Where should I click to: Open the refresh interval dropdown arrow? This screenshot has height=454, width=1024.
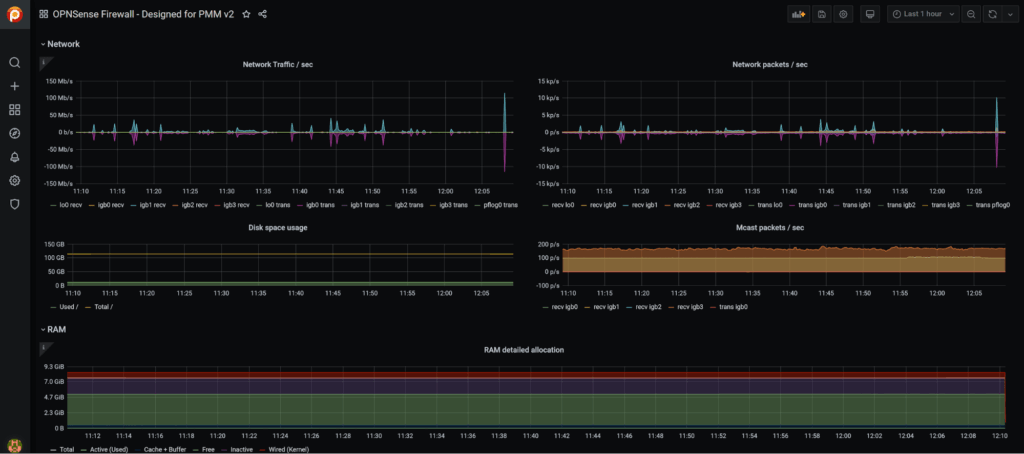[1008, 15]
